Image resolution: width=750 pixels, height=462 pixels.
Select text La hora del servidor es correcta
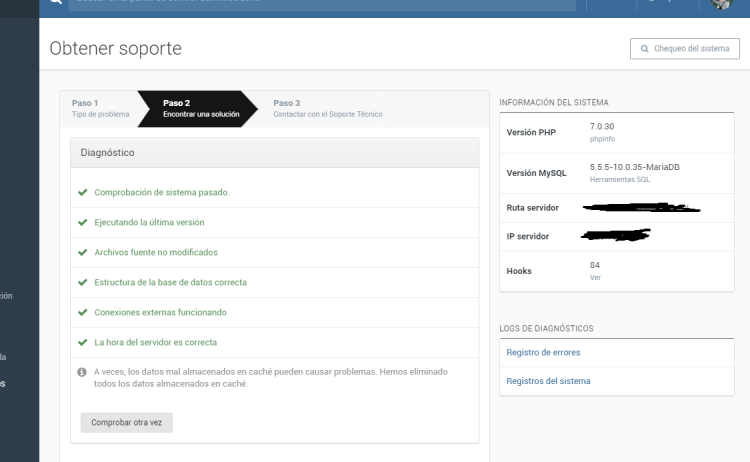pyautogui.click(x=155, y=342)
